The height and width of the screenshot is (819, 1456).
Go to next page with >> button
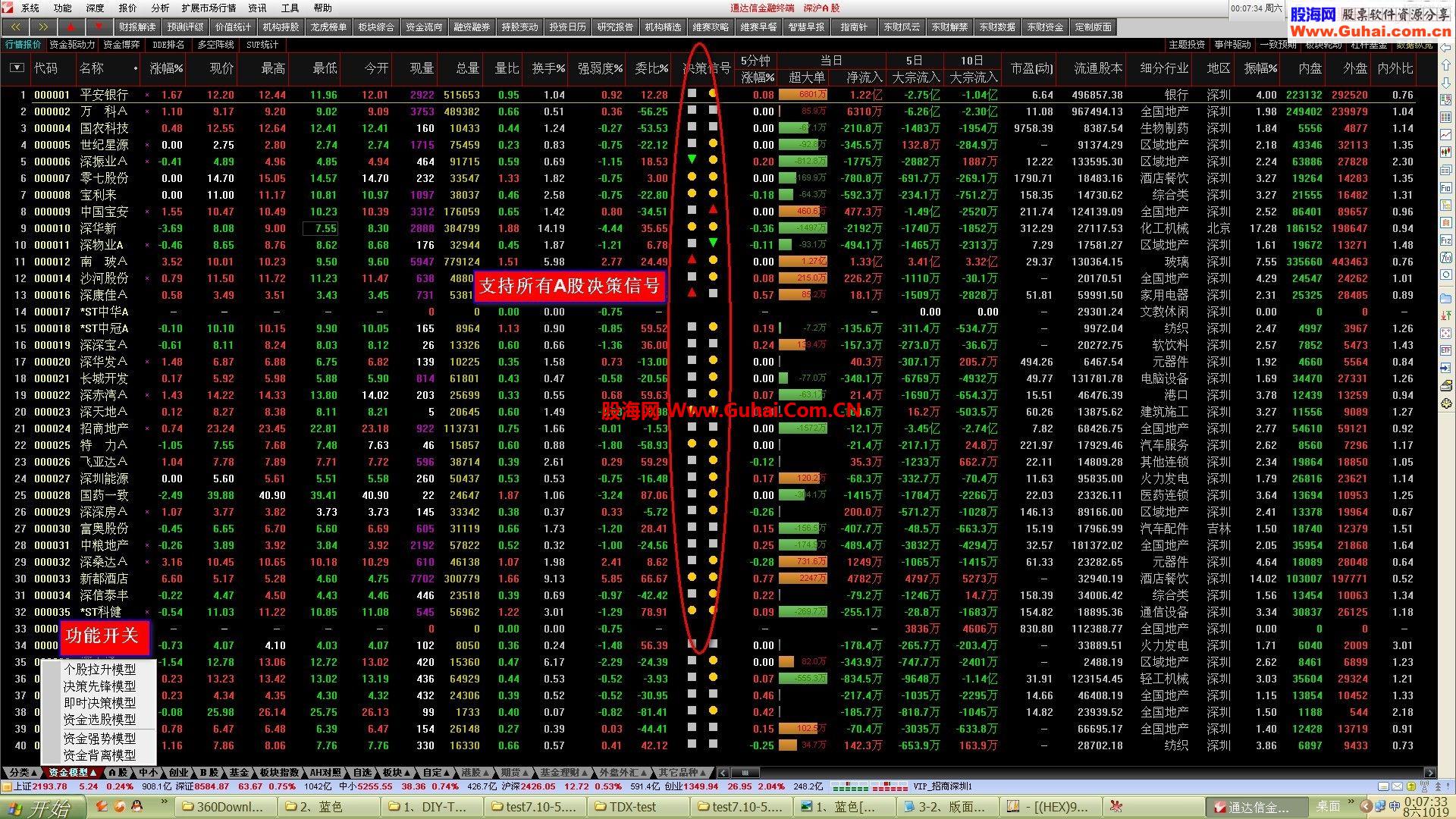[43, 27]
